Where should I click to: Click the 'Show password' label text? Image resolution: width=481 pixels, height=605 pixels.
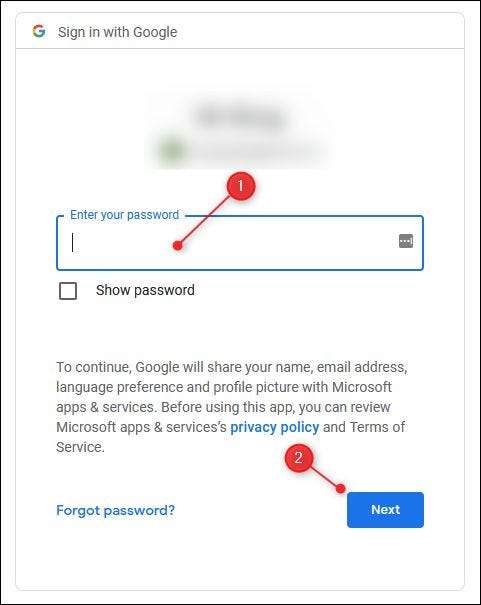tap(145, 290)
